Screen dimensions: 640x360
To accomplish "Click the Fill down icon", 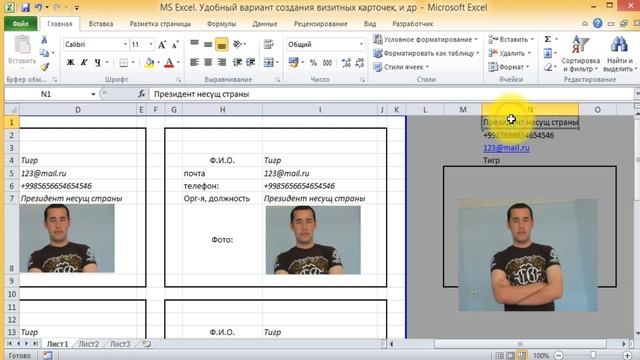I will [x=548, y=53].
